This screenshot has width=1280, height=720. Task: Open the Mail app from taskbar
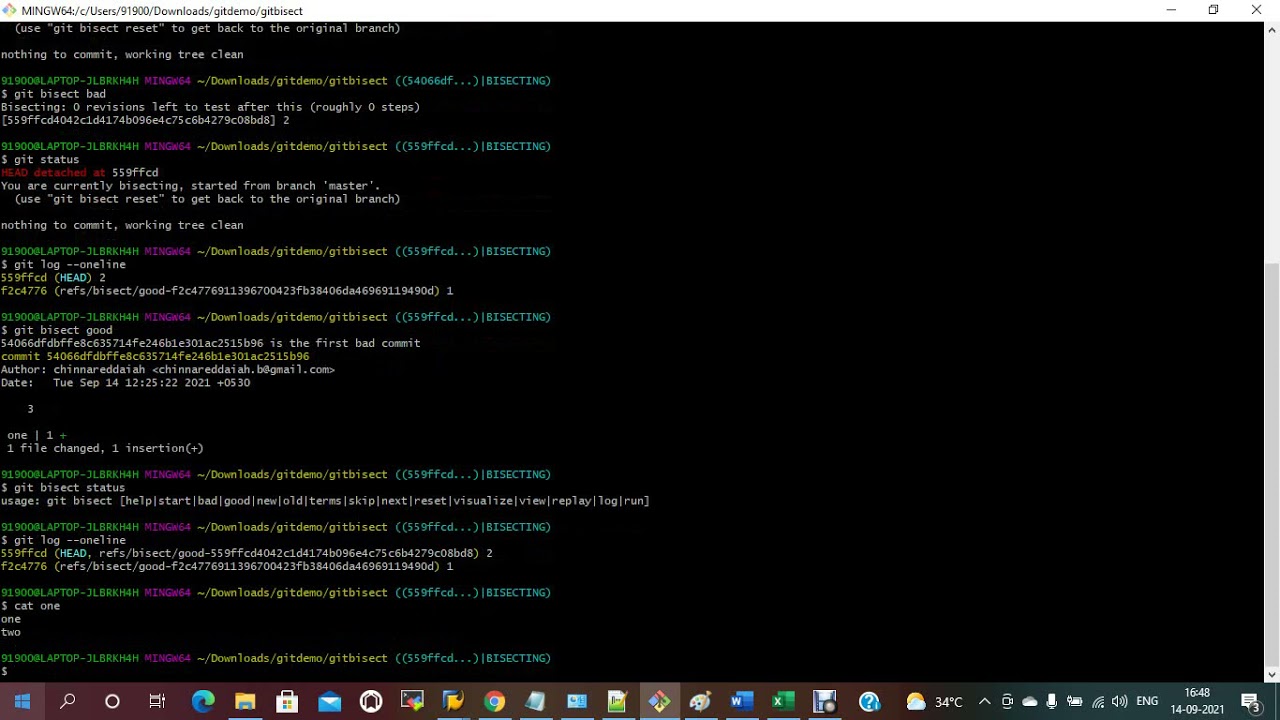pos(329,701)
